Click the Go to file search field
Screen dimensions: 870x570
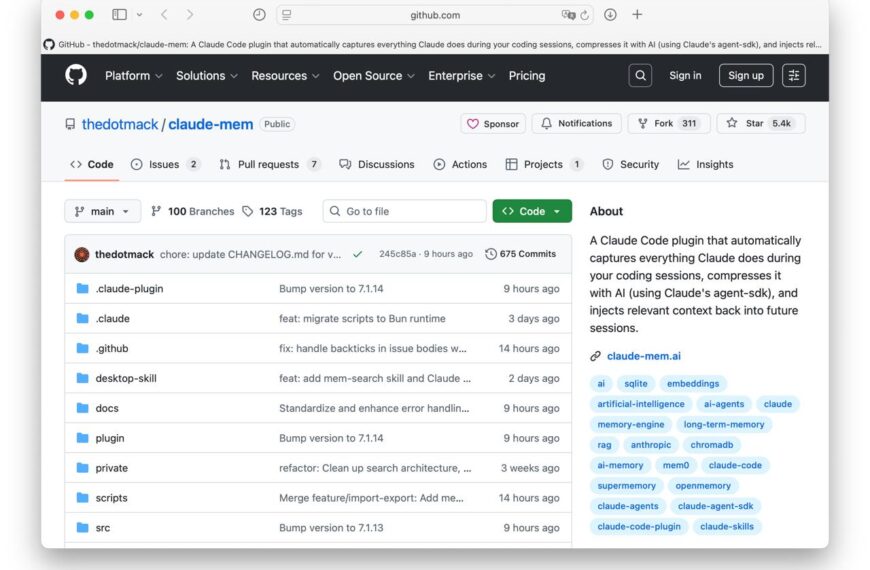404,211
